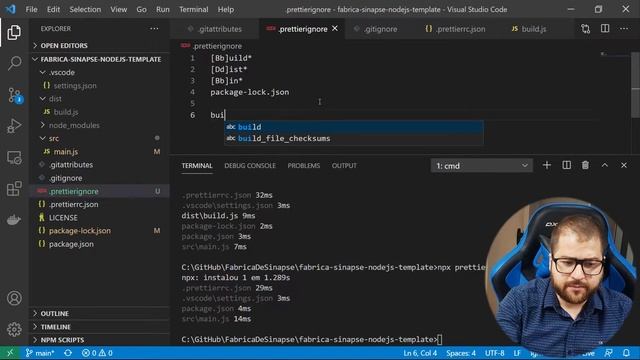Click feedback icon in status bar
Viewport: 640px width, 360px height.
[609, 353]
